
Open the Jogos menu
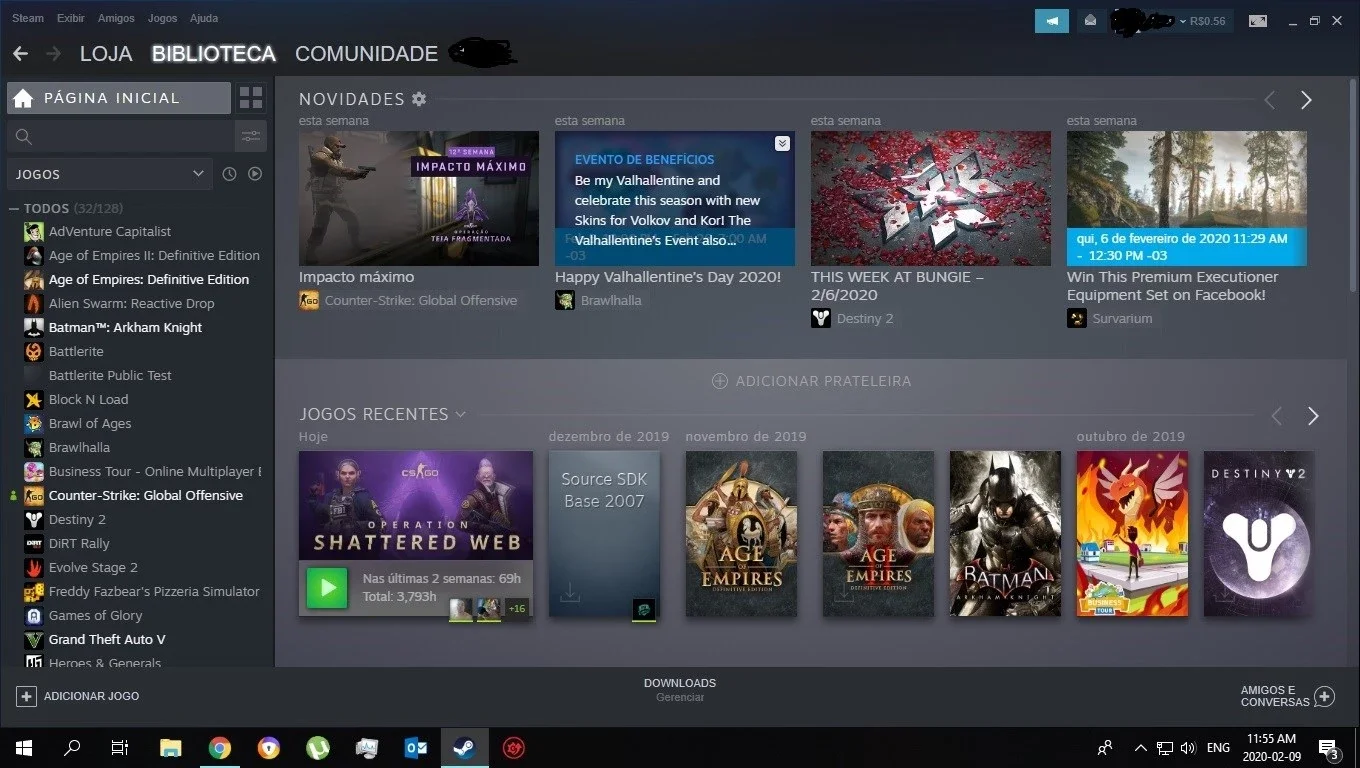click(x=162, y=18)
